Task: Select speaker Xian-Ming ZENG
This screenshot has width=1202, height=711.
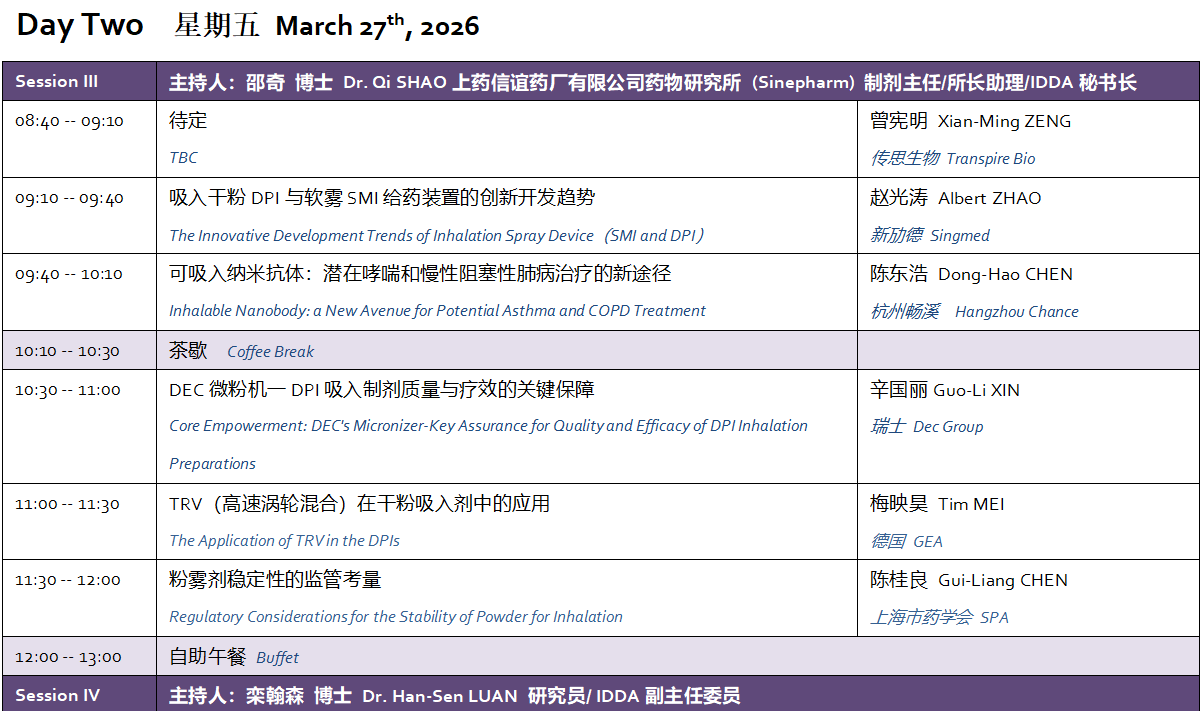Action: [x=1003, y=121]
